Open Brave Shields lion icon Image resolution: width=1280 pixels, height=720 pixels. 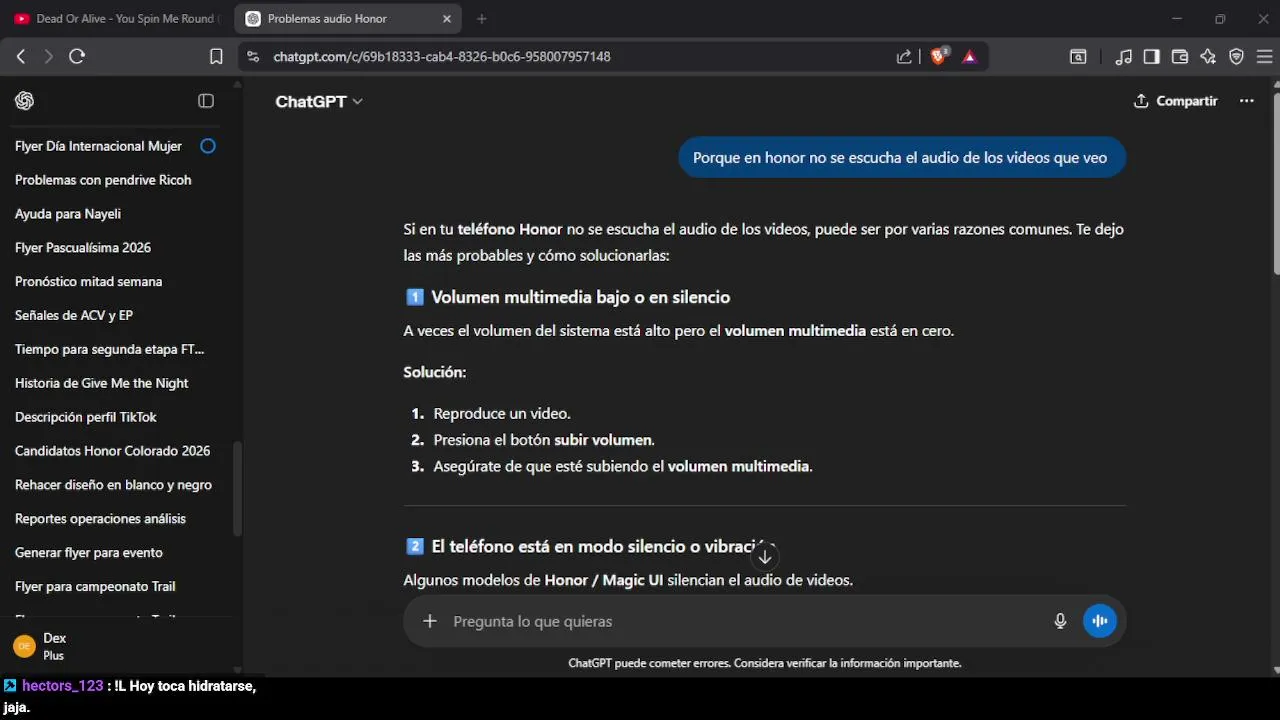(938, 56)
